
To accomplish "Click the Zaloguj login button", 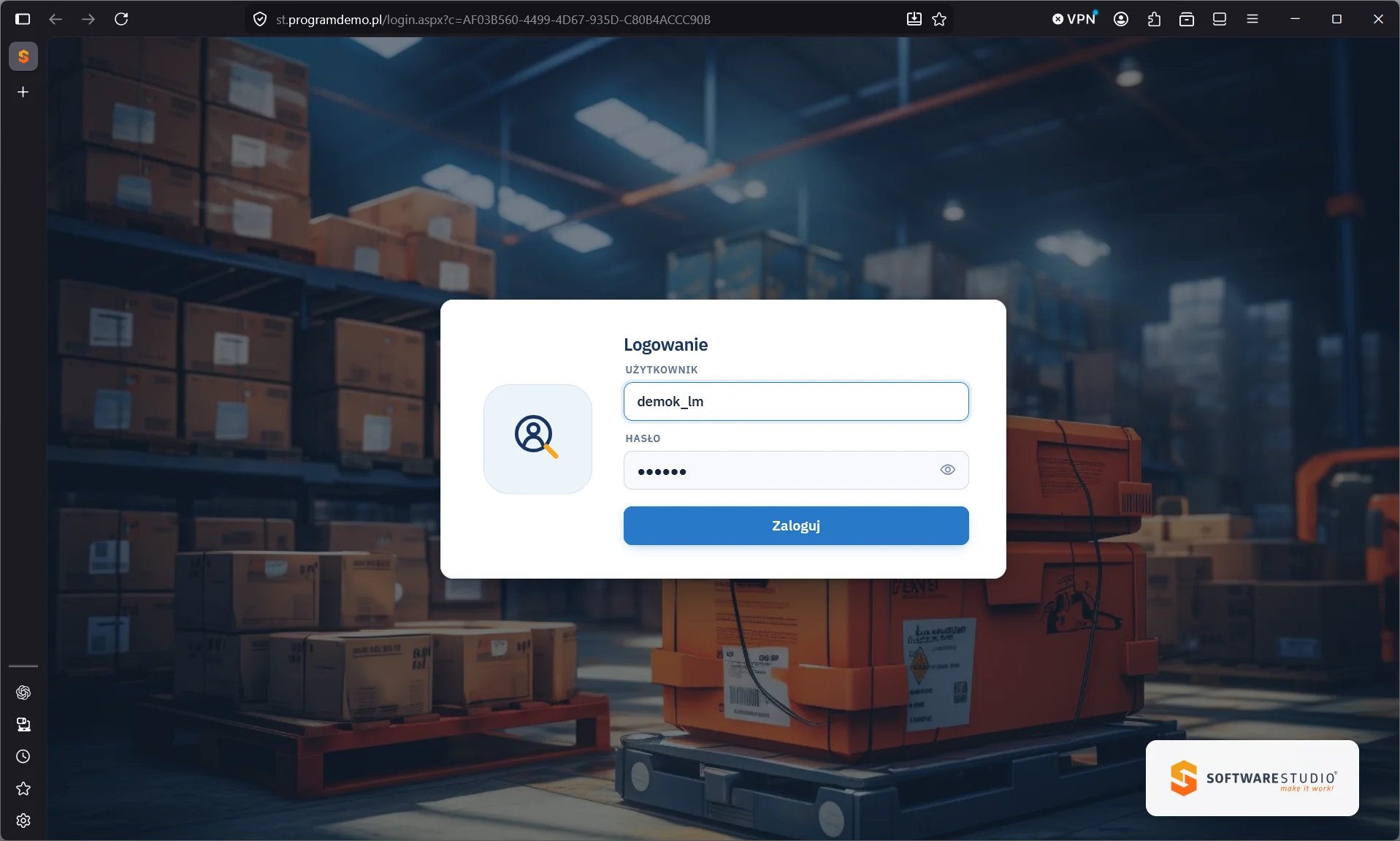I will [796, 525].
